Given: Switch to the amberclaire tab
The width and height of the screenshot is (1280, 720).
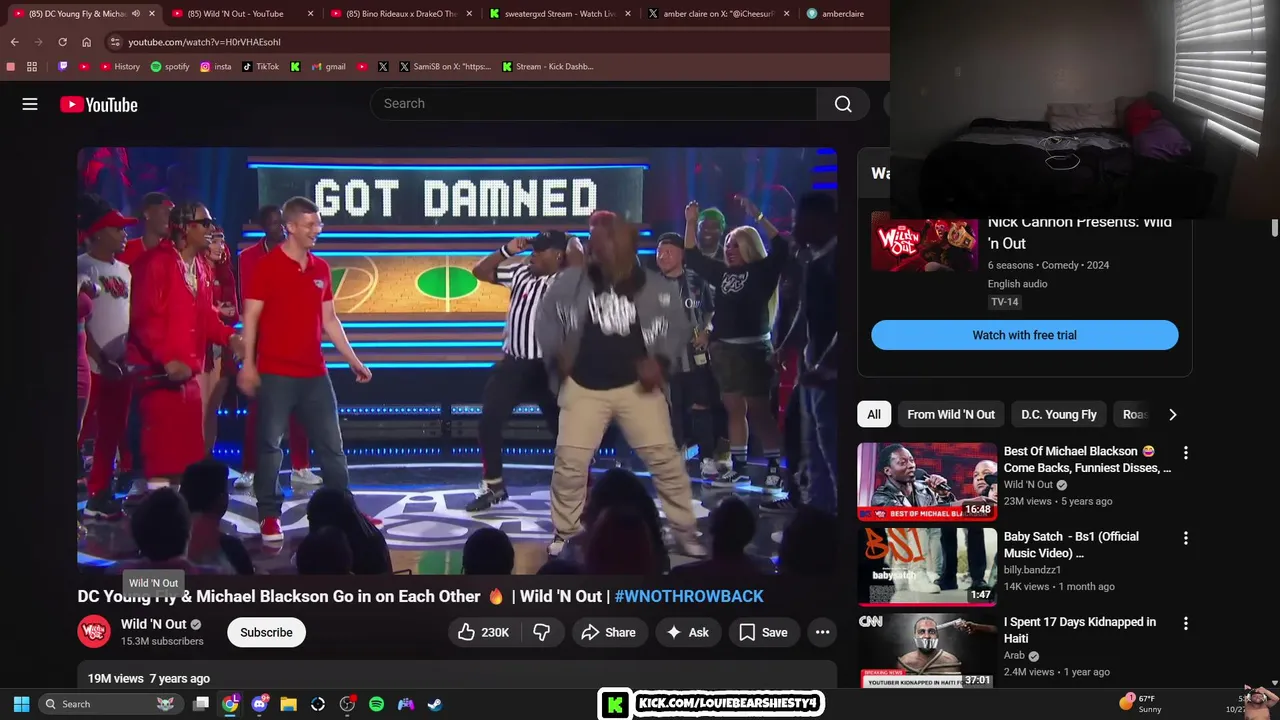Looking at the screenshot, I should click(843, 14).
